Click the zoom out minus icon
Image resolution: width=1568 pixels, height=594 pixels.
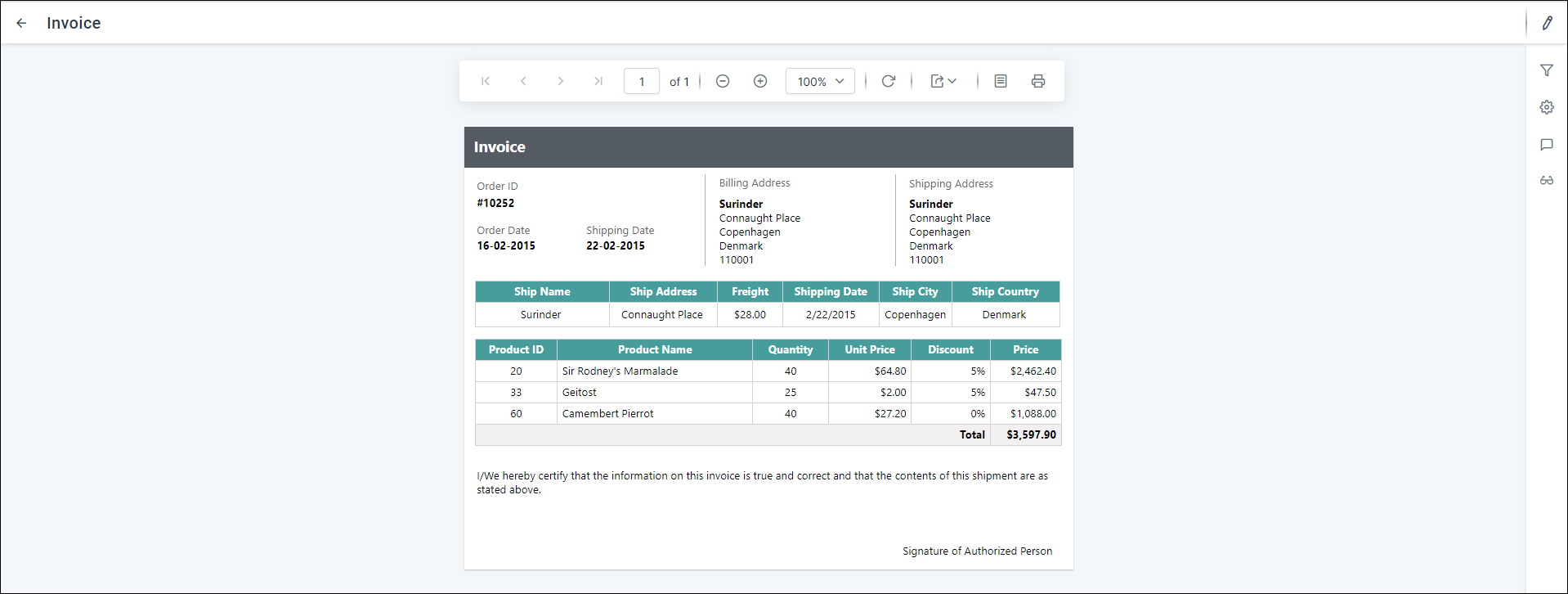(723, 81)
